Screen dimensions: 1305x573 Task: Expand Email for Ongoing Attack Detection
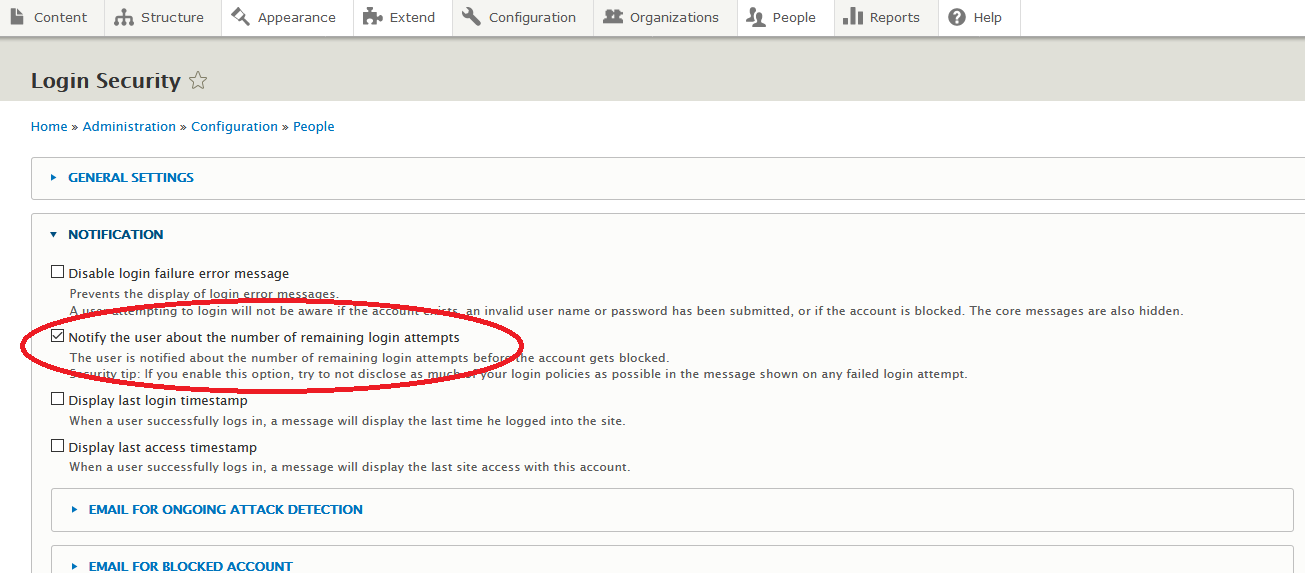tap(226, 509)
